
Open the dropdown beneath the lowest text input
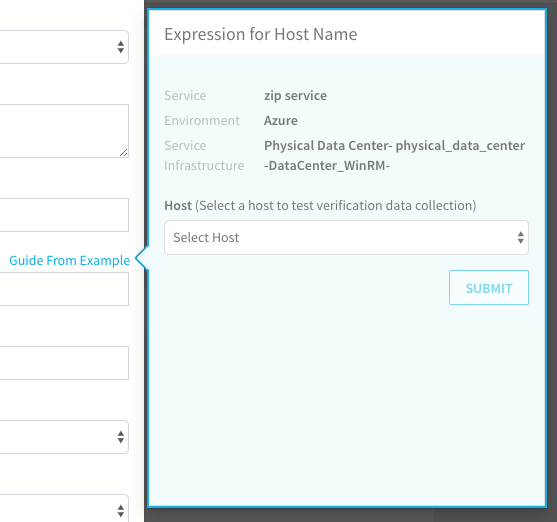coord(64,437)
